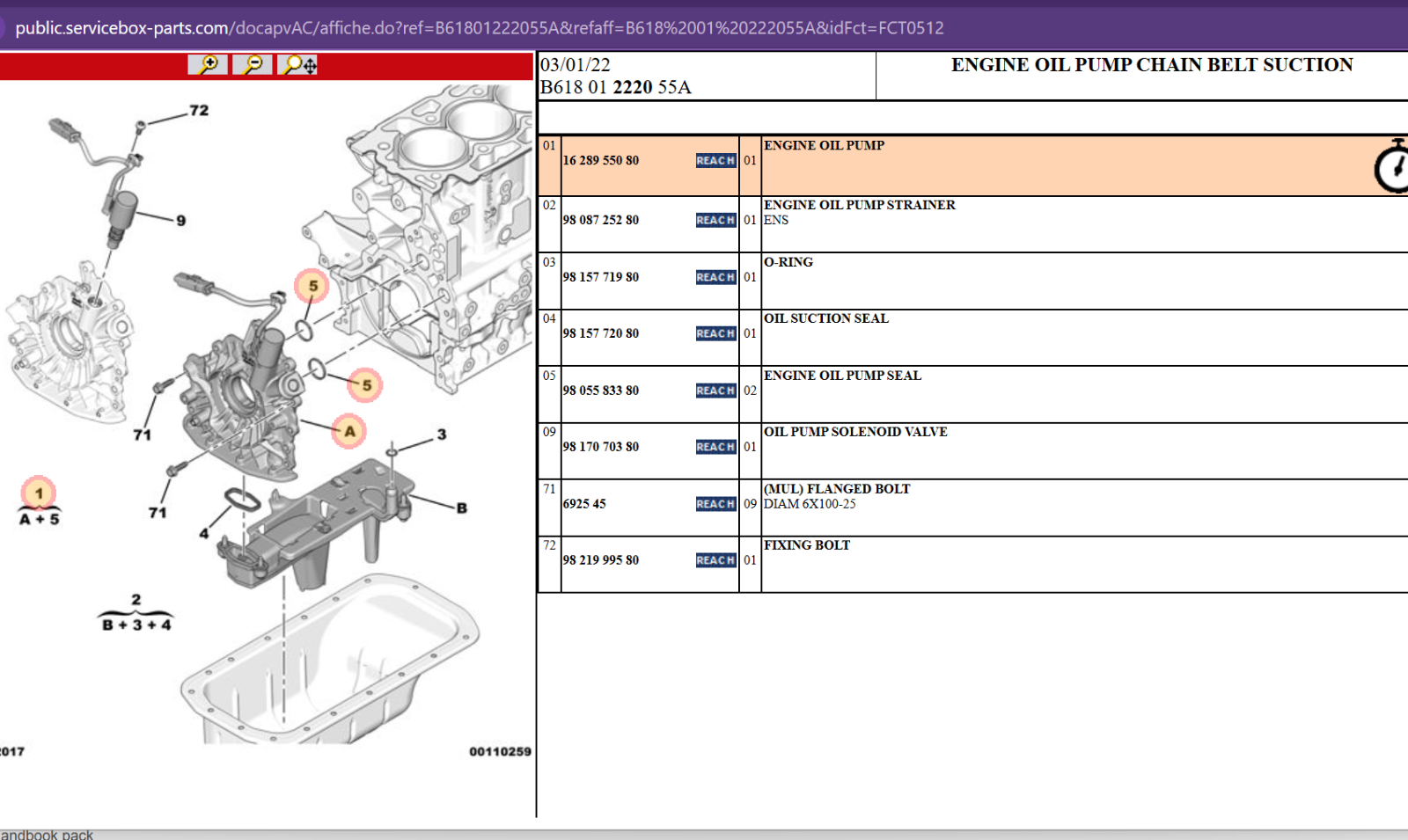Open REACH badge for part 98 219 995 80
Image resolution: width=1408 pixels, height=840 pixels.
[715, 560]
